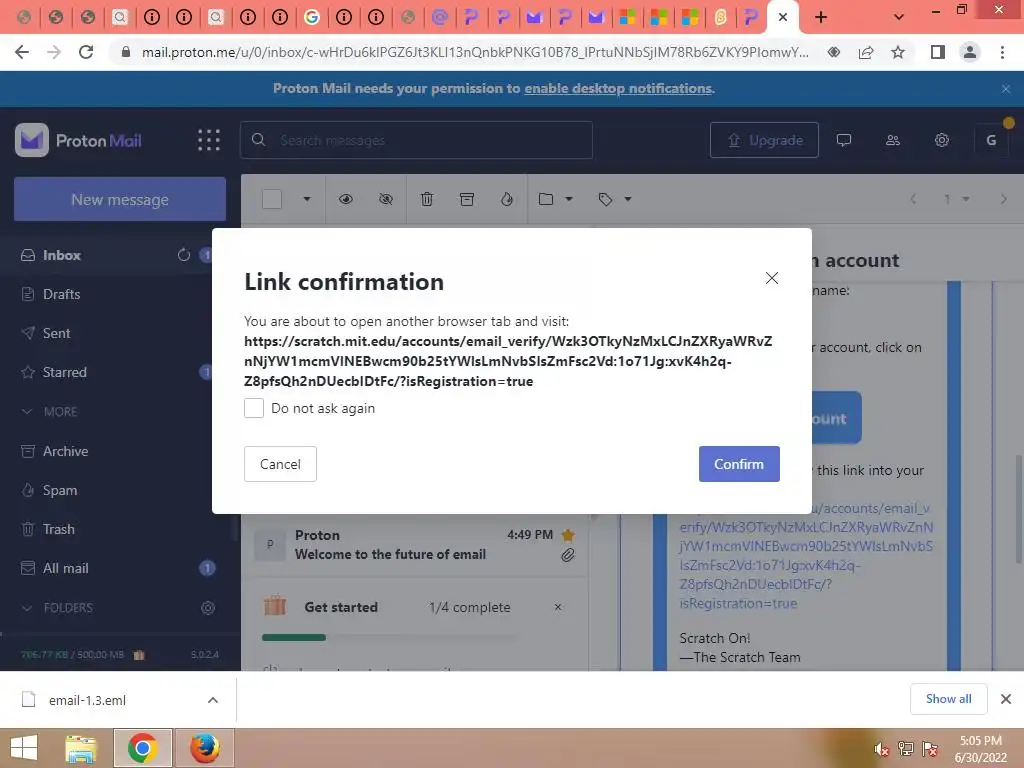
Task: Collapse the FOLDERS section
Action: coord(59,608)
